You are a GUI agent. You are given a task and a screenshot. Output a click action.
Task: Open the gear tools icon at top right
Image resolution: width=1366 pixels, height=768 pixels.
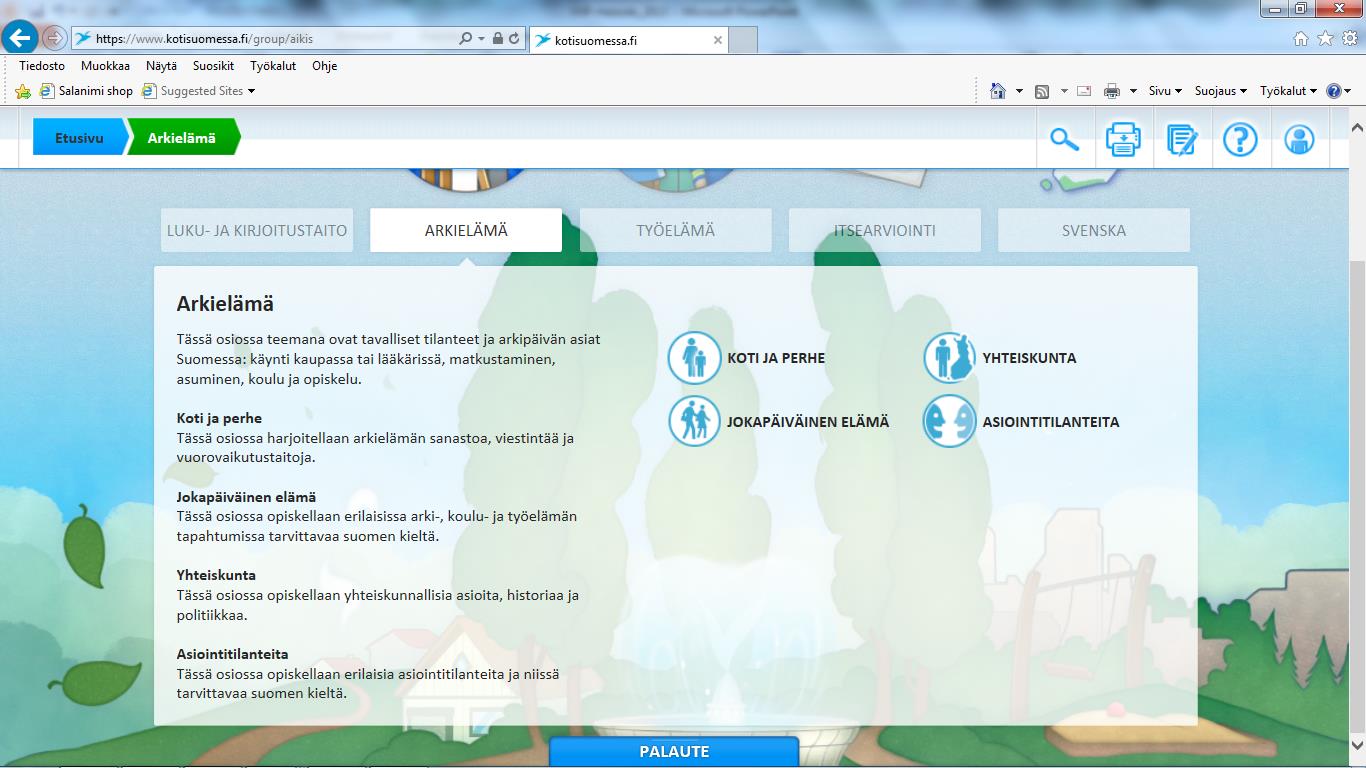coord(1349,39)
